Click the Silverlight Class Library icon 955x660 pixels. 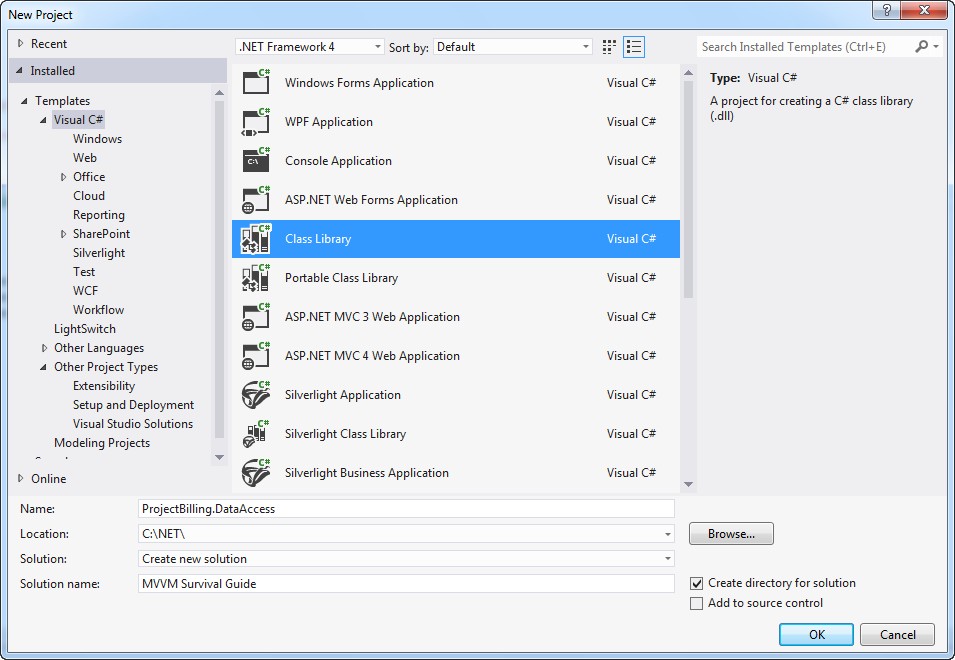(256, 433)
